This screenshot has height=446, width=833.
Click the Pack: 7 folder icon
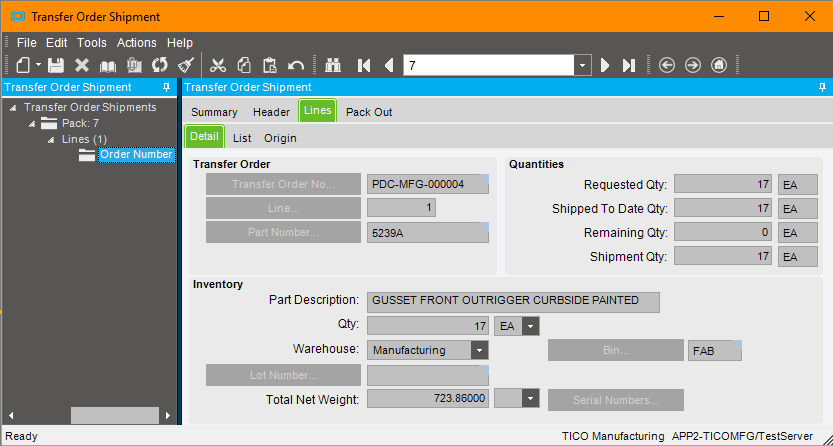49,124
